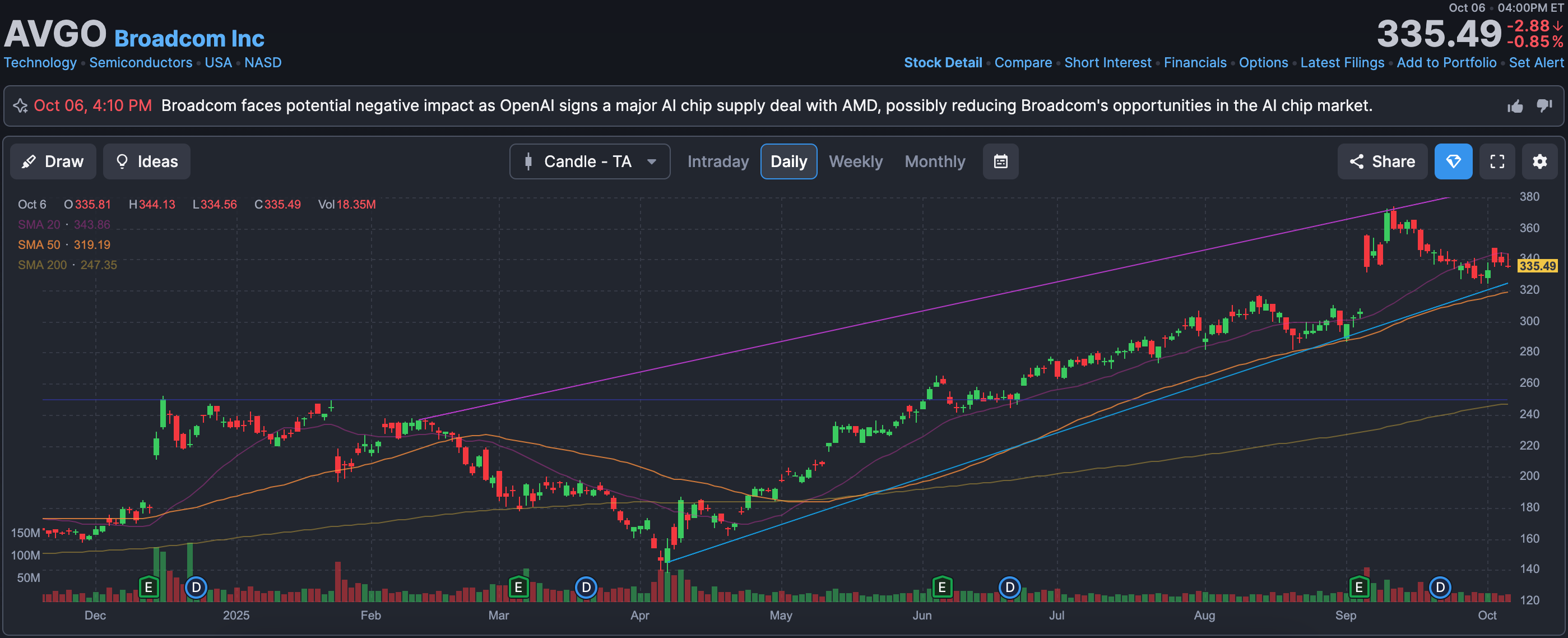Expand the Candle - TA chart type dropdown
The image size is (1568, 638).
pos(589,161)
